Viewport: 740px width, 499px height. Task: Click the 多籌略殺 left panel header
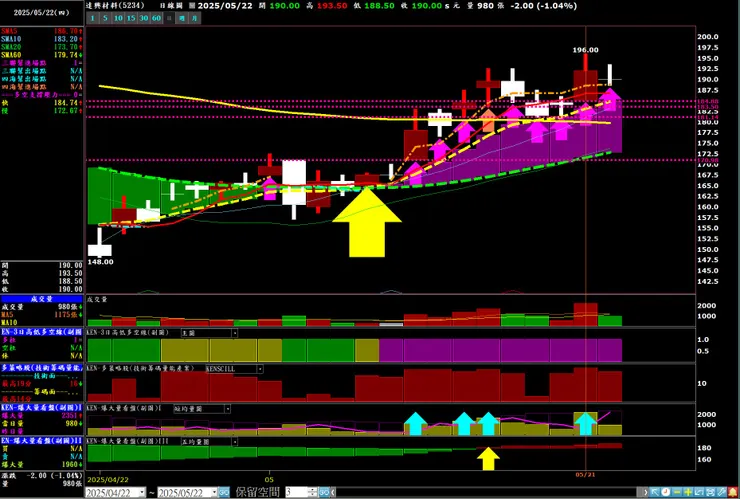click(x=42, y=367)
